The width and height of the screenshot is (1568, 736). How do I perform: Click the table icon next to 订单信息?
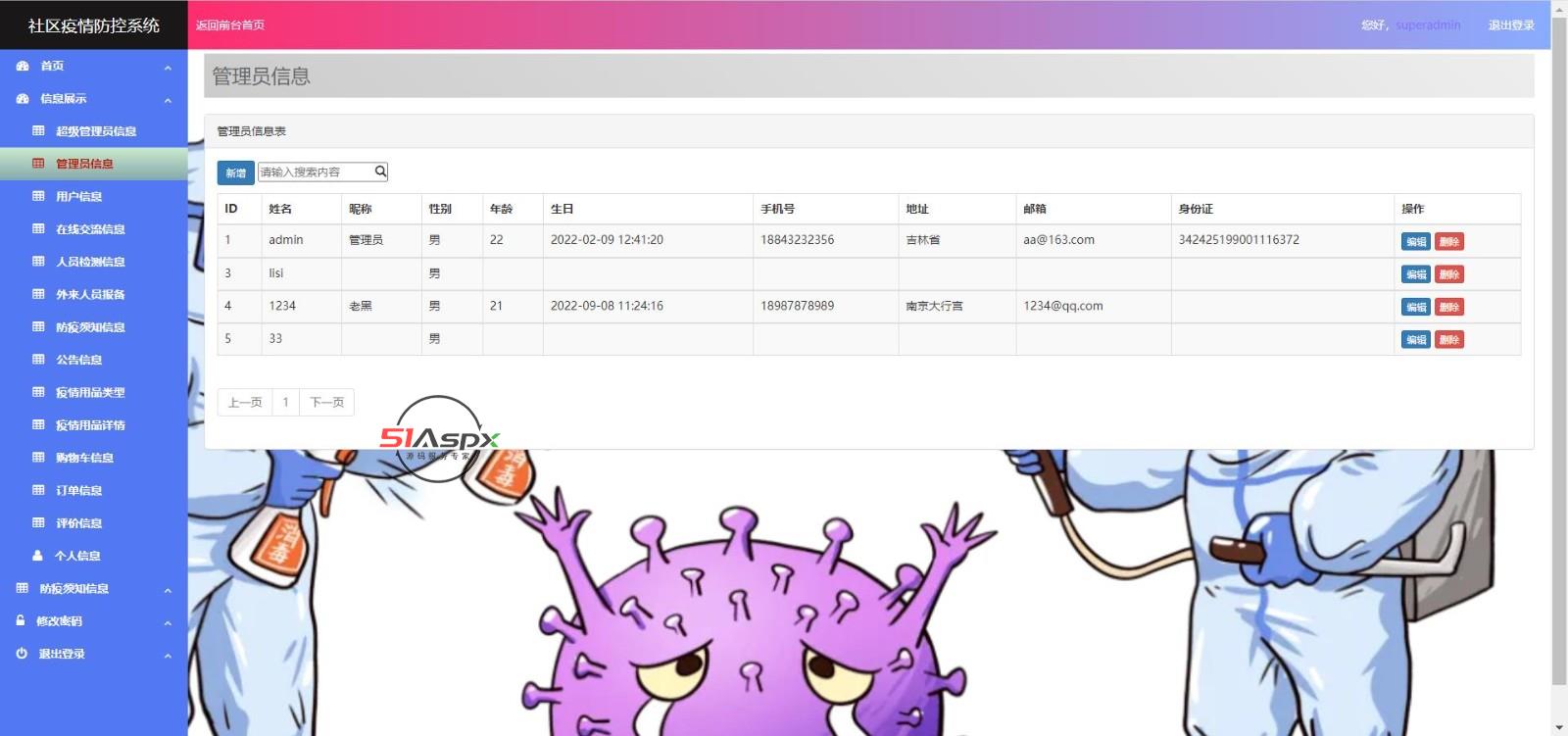(38, 490)
